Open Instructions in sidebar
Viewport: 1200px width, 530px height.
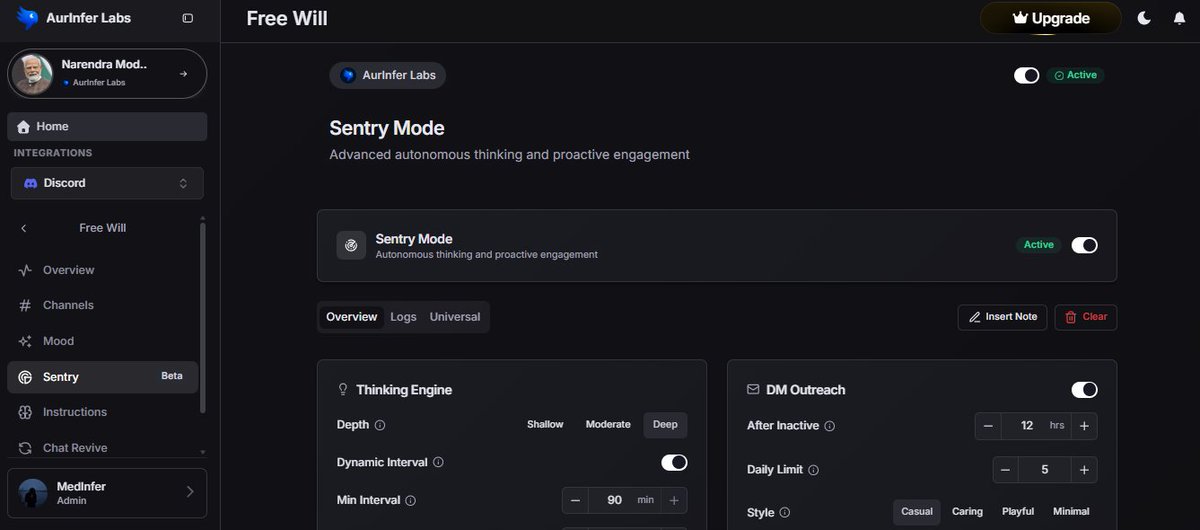[x=102, y=412]
